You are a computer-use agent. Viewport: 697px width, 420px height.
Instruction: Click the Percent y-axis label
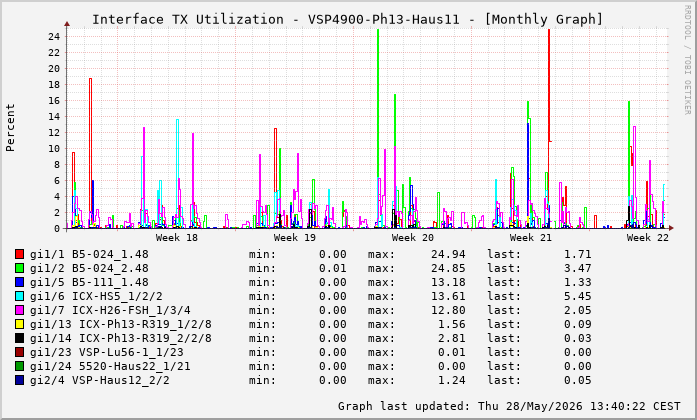(10, 128)
